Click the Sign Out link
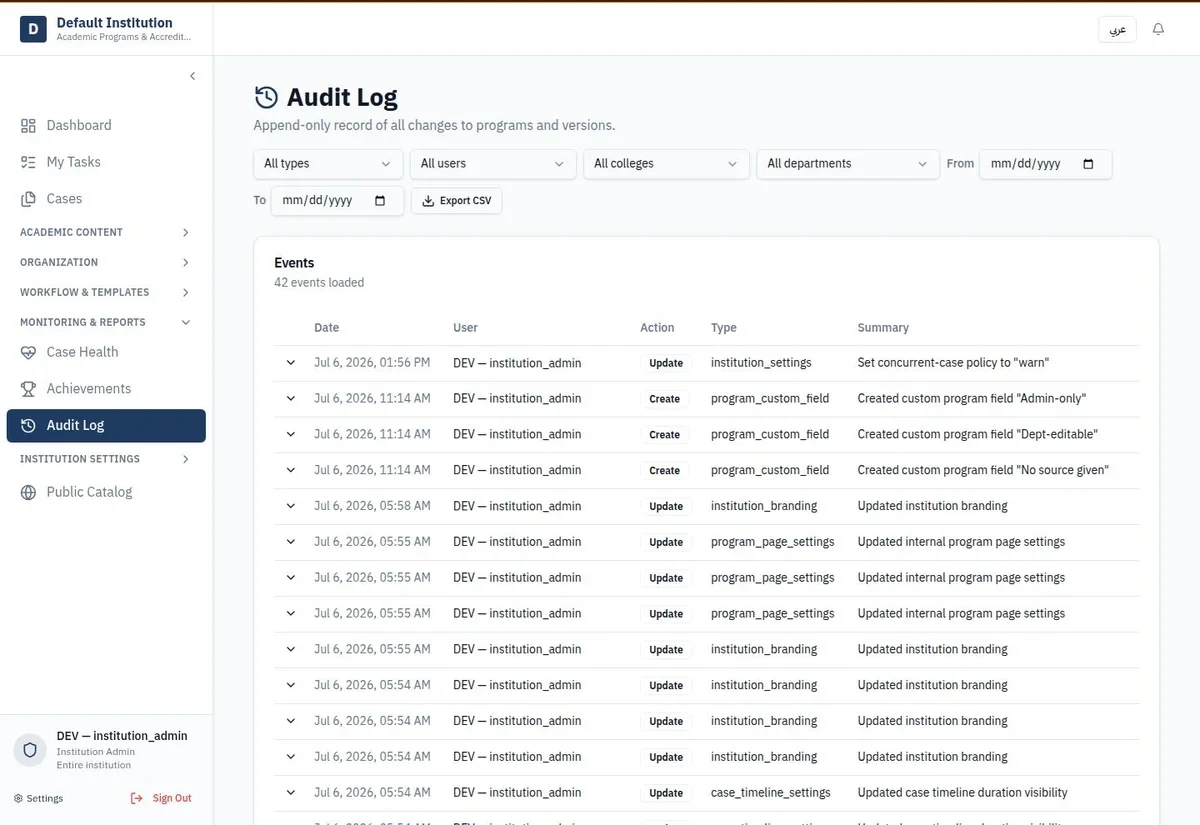Image resolution: width=1200 pixels, height=825 pixels. click(161, 798)
